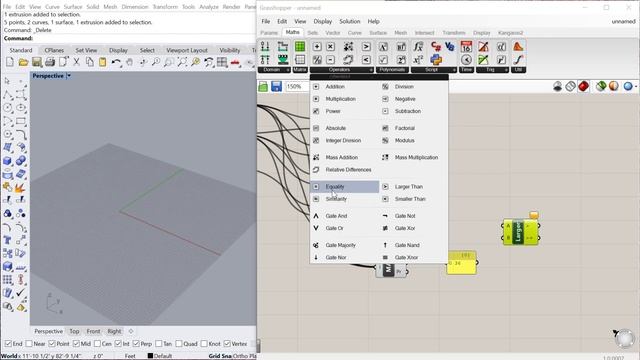640x360 pixels.
Task: Click the clock time component icon
Action: (x=466, y=60)
